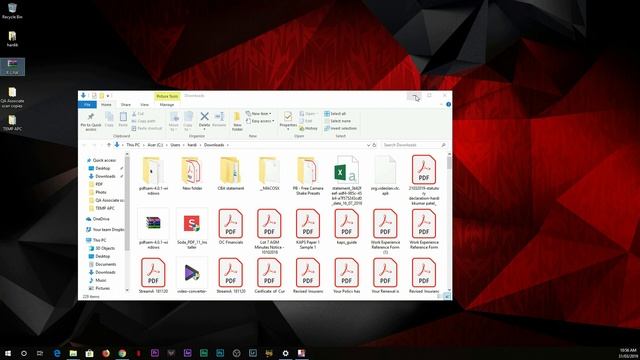The width and height of the screenshot is (640, 360).
Task: Switch to the View ribbon tab
Action: pyautogui.click(x=144, y=105)
